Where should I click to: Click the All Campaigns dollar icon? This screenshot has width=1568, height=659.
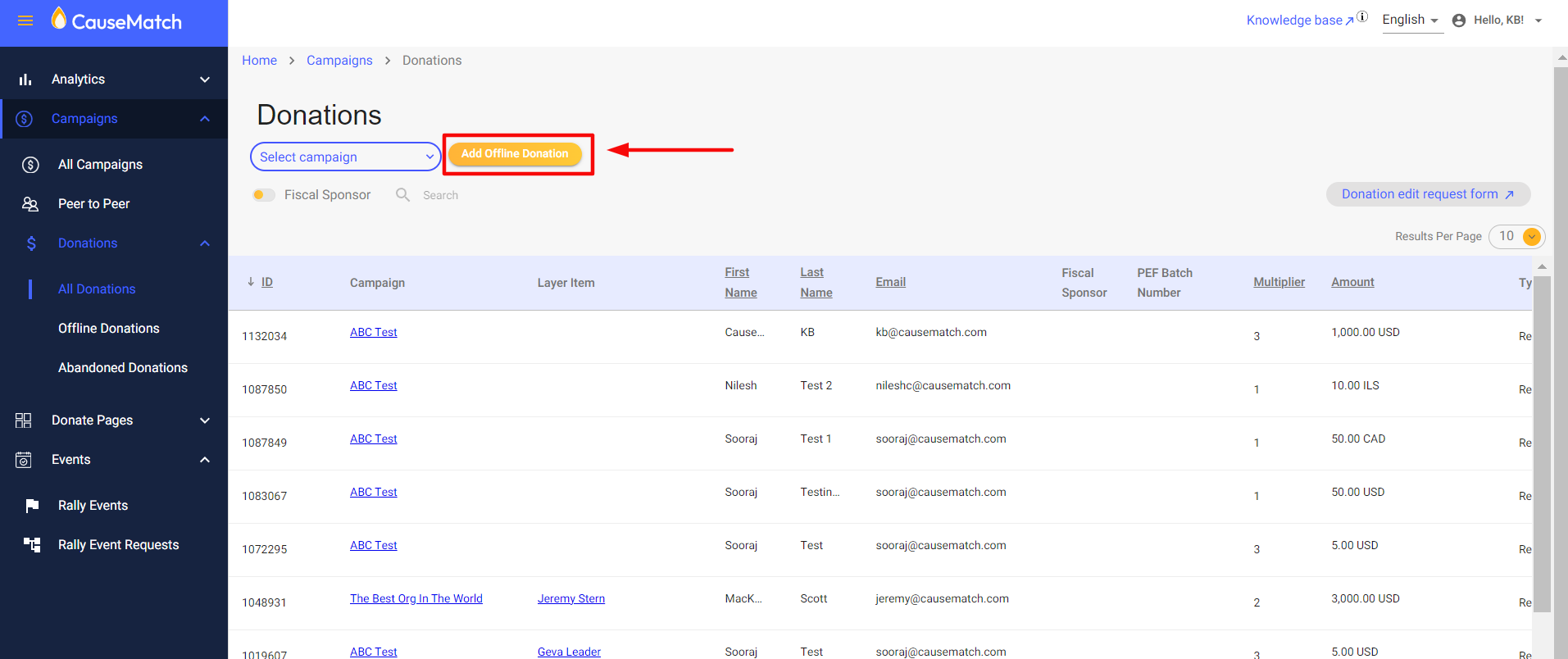coord(30,165)
